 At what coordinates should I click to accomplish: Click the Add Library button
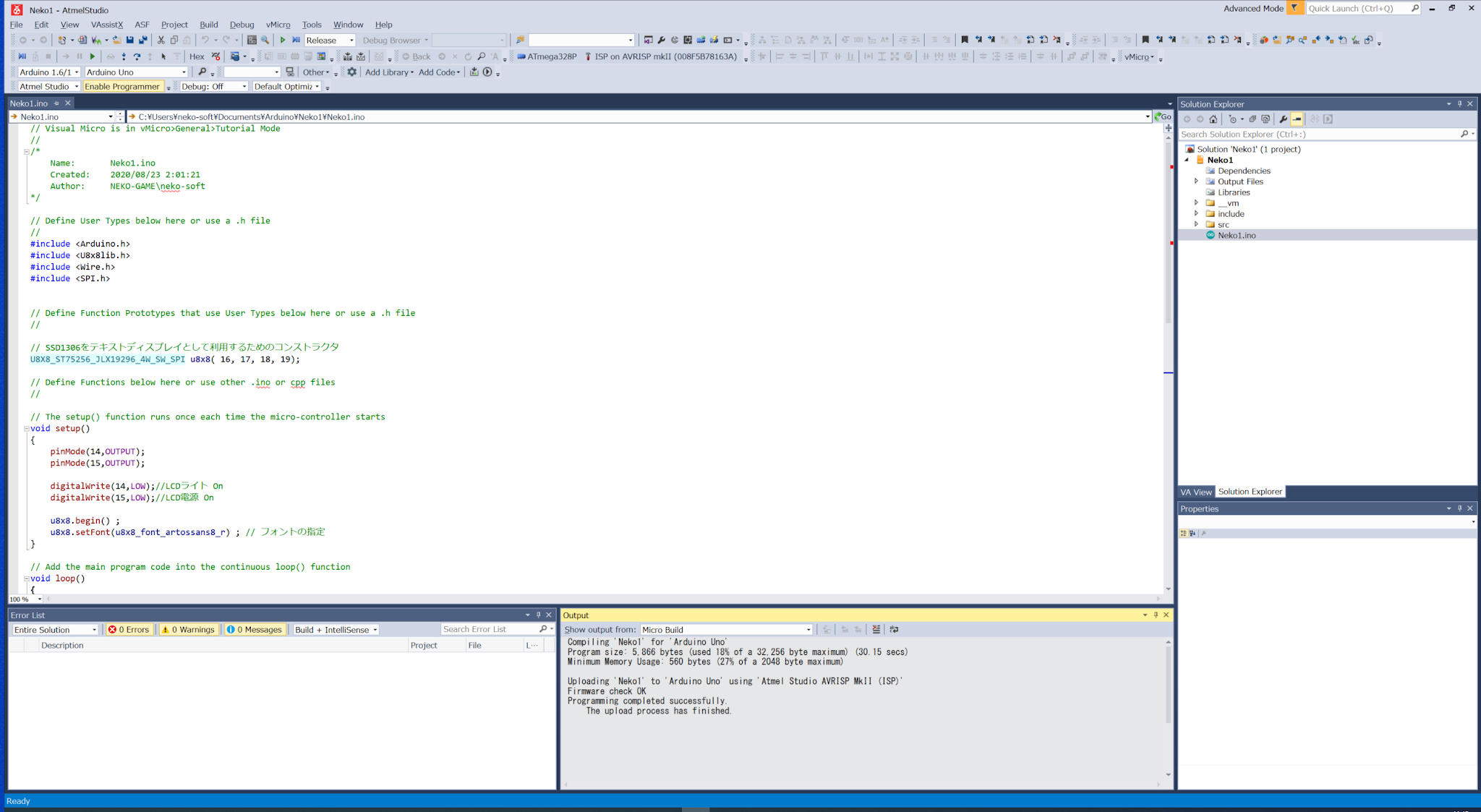point(389,72)
